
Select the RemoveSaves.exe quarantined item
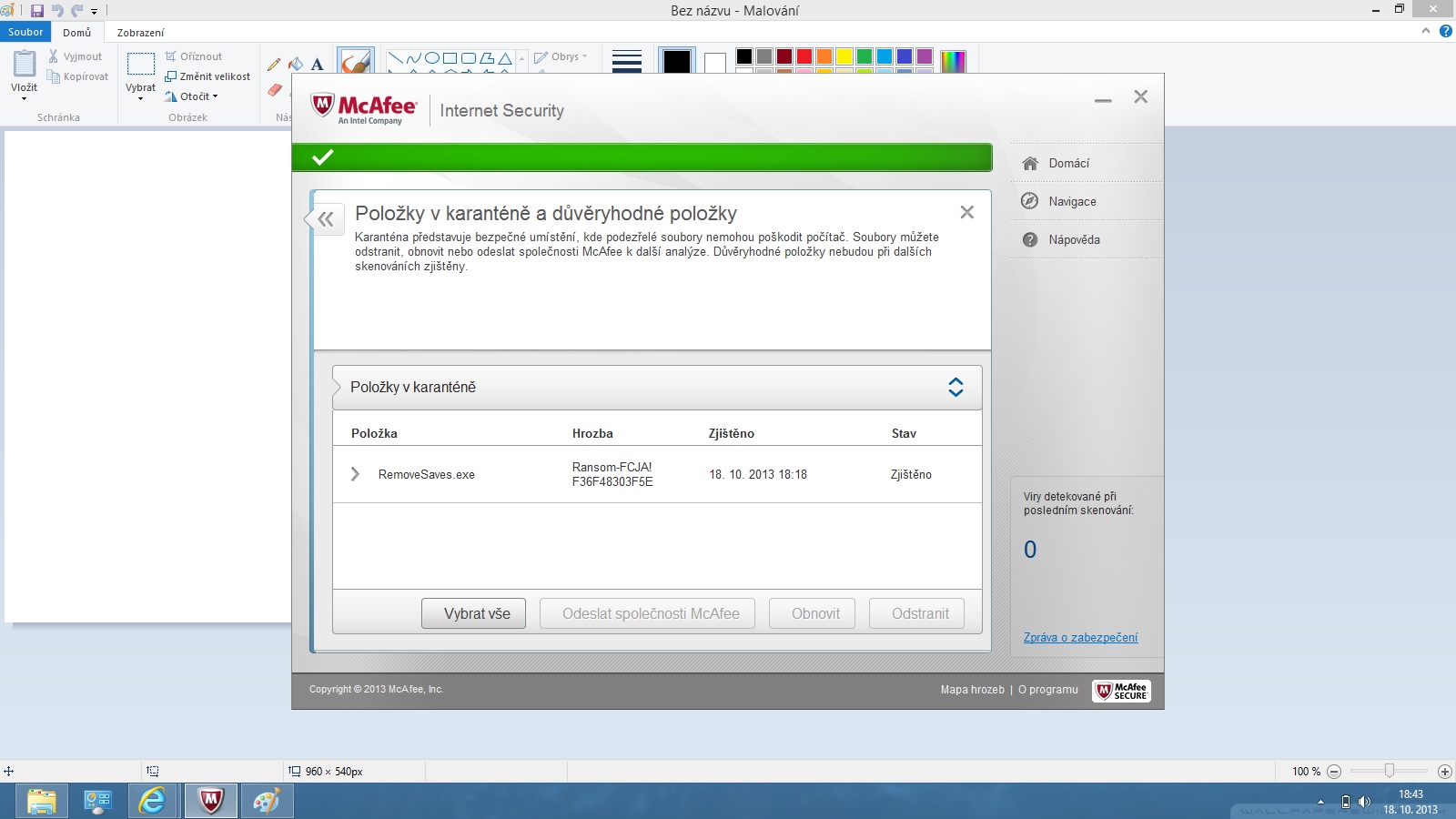[657, 474]
